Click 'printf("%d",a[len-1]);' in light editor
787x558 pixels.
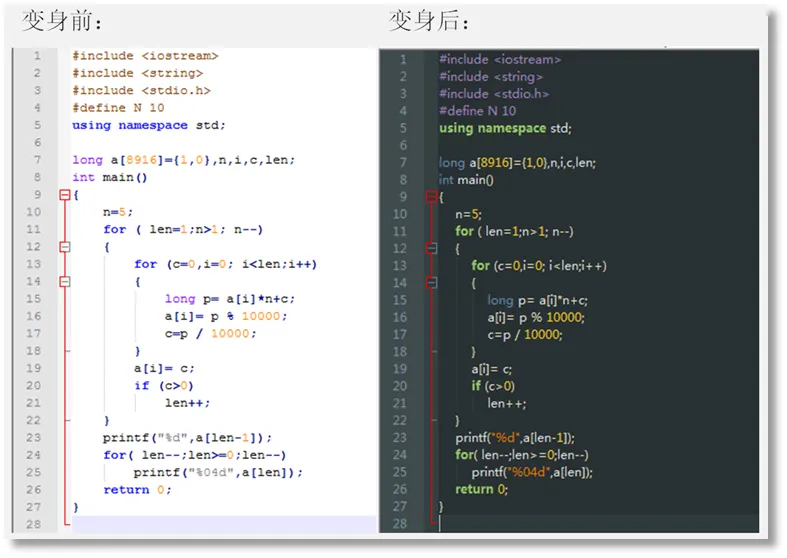tap(188, 438)
